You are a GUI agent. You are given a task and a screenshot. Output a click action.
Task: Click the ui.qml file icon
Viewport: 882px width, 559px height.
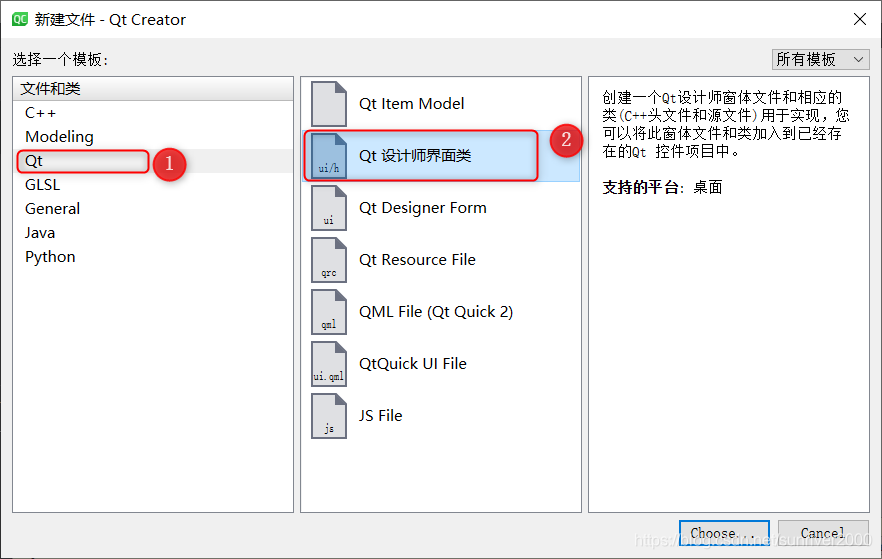[328, 364]
